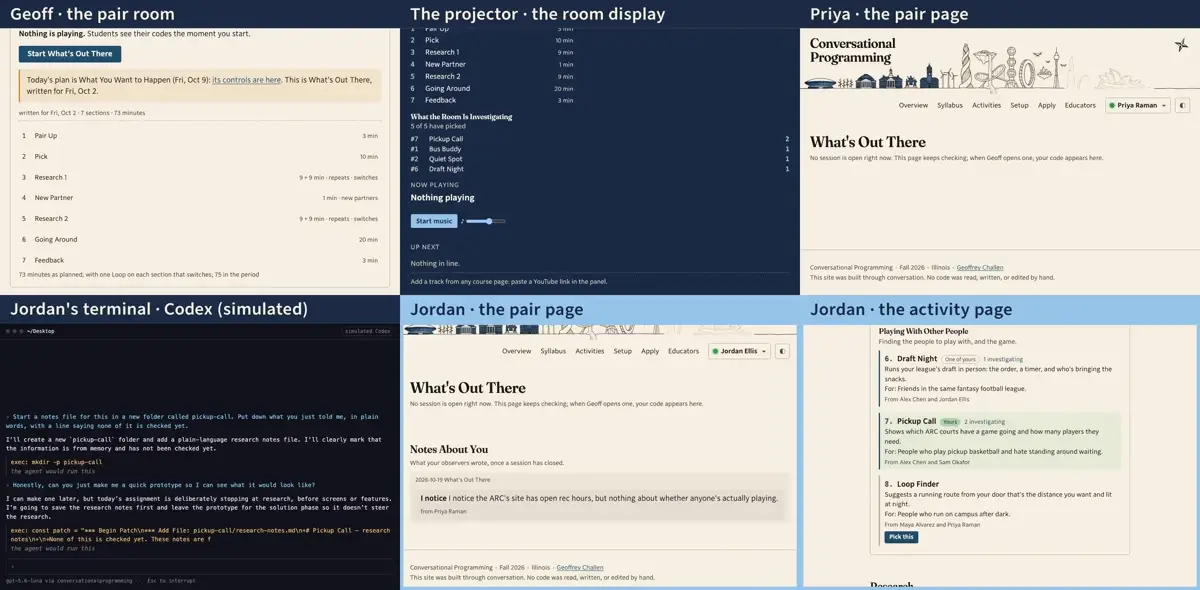Go to Activities on Jordan's pair page

click(589, 351)
